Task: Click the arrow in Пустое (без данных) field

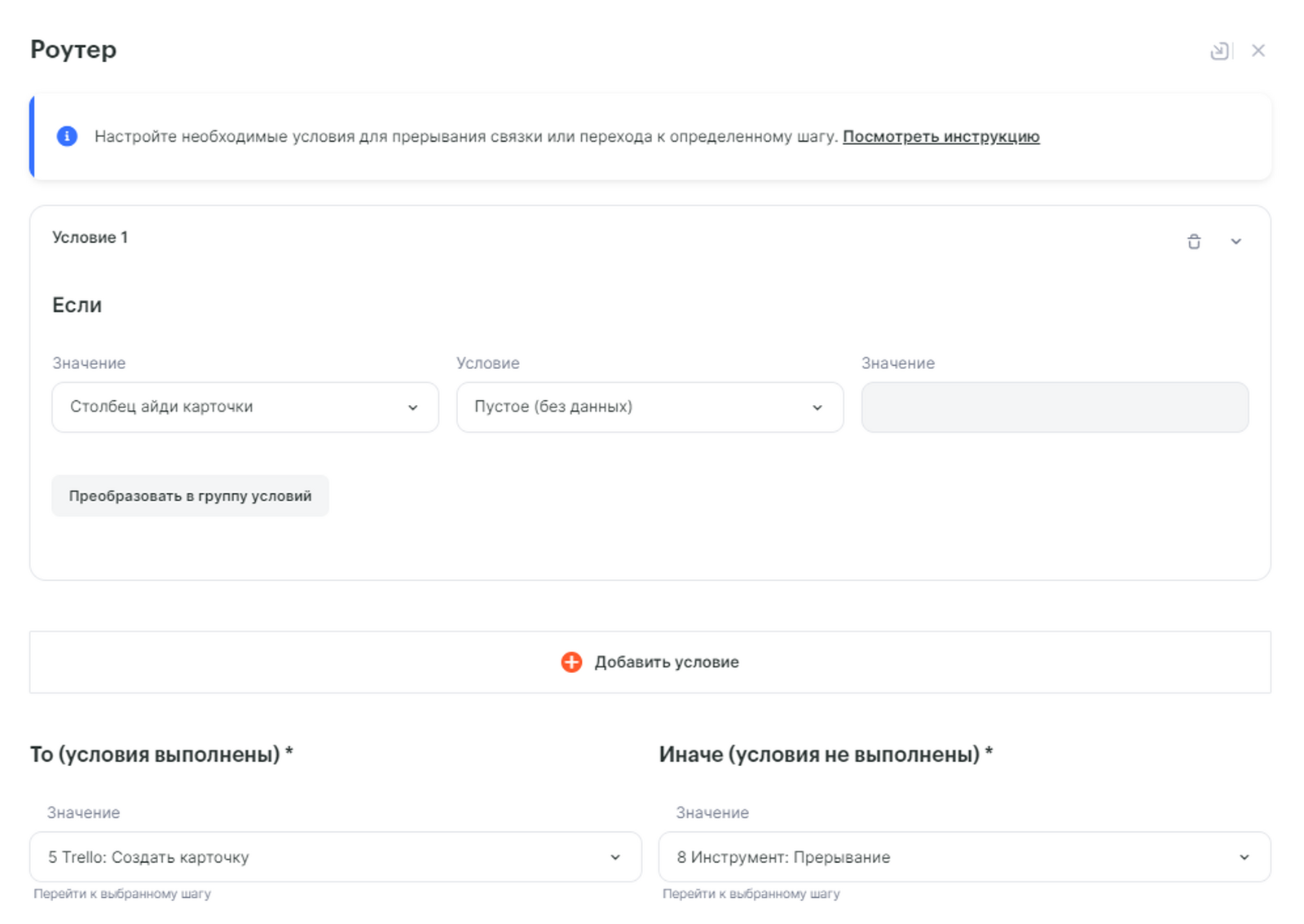Action: point(817,407)
